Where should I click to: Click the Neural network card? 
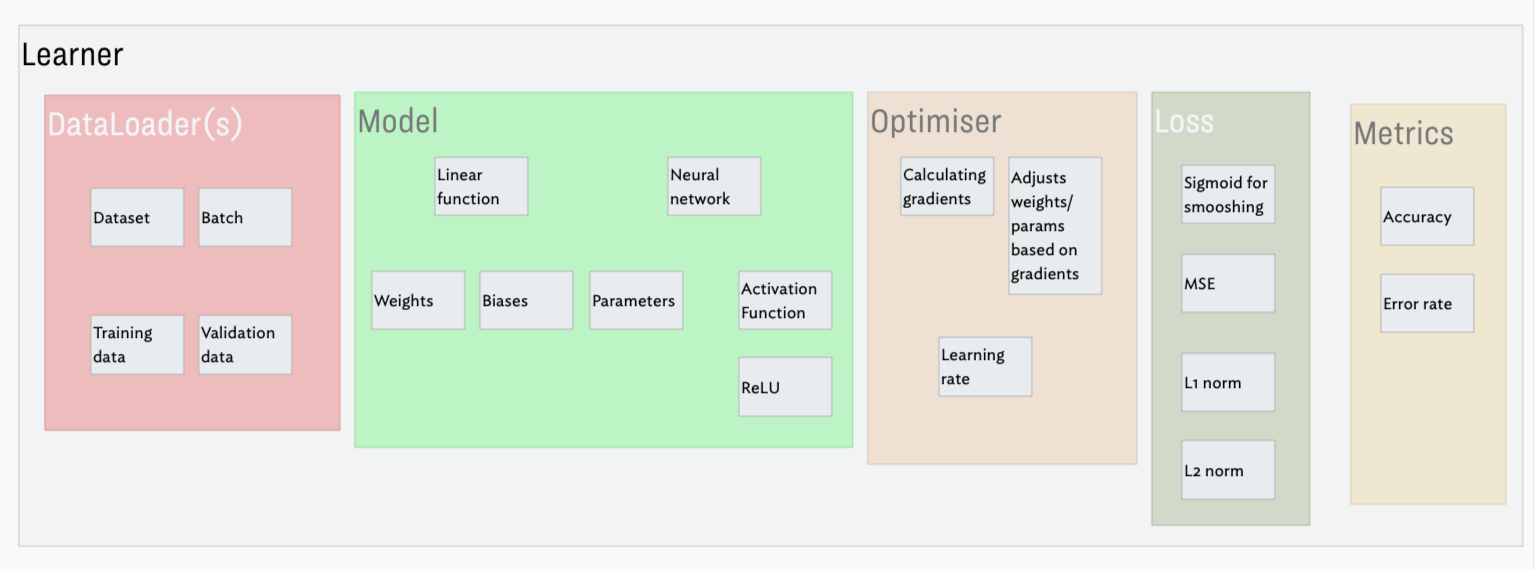[714, 186]
